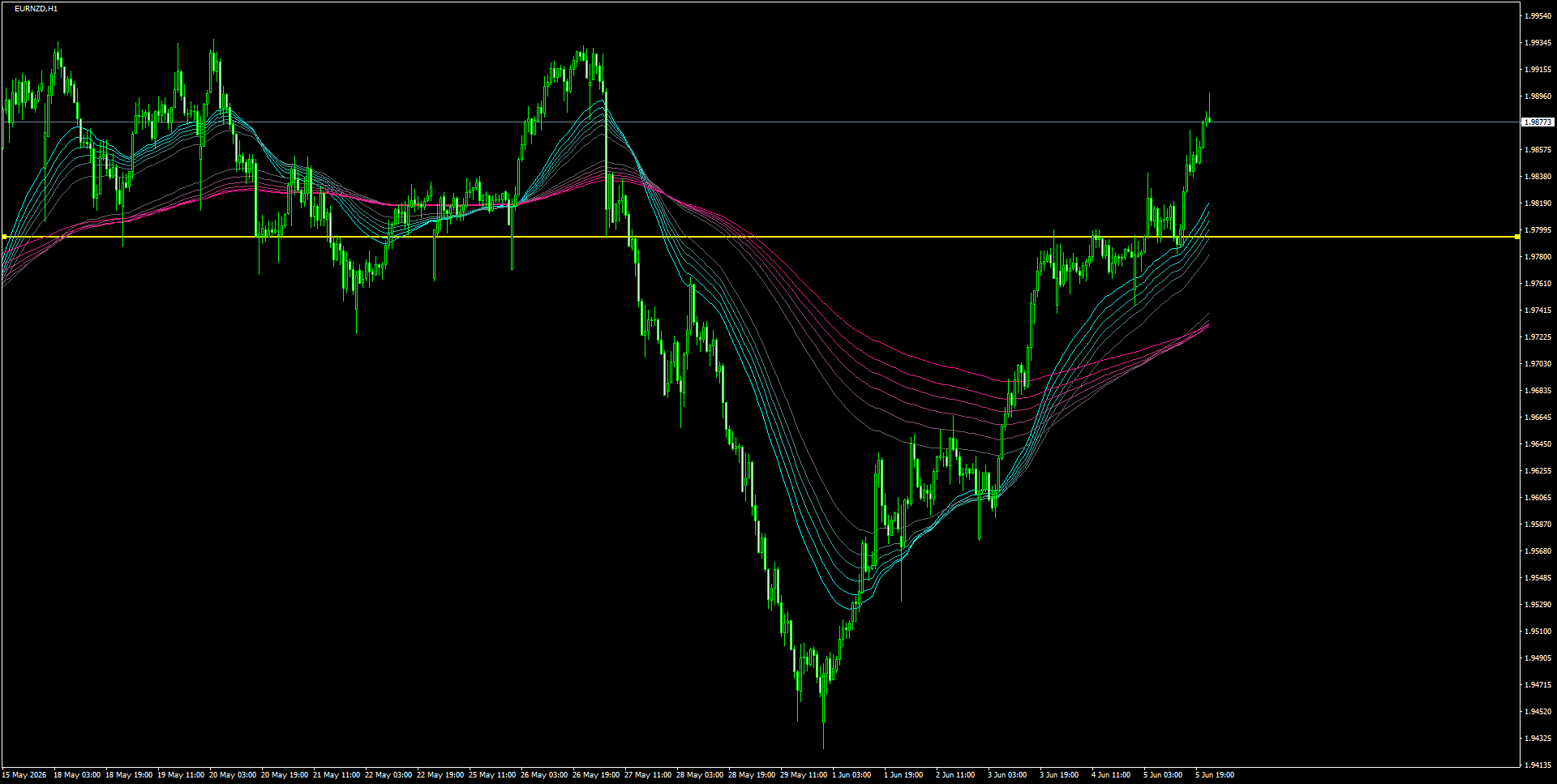
Task: Click the 1.96450 price axis label
Action: pyautogui.click(x=1538, y=444)
